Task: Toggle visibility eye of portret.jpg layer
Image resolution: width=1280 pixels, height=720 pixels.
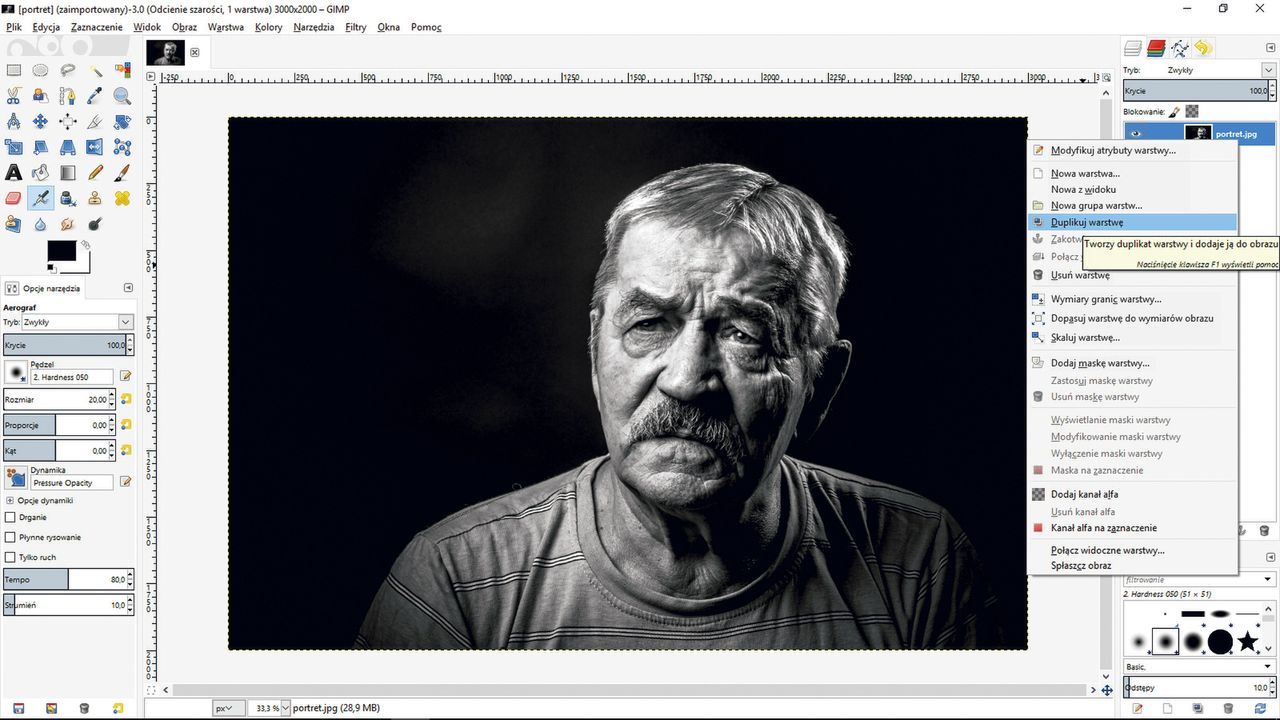Action: point(1136,133)
